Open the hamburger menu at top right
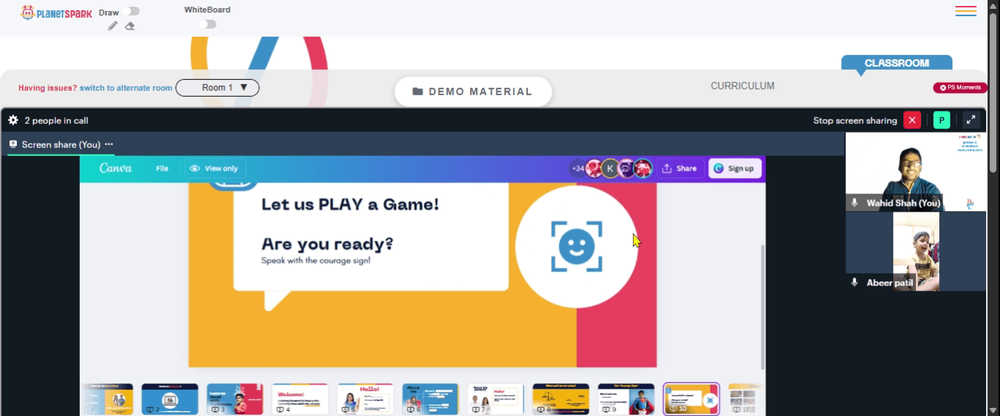This screenshot has height=416, width=1000. (966, 11)
